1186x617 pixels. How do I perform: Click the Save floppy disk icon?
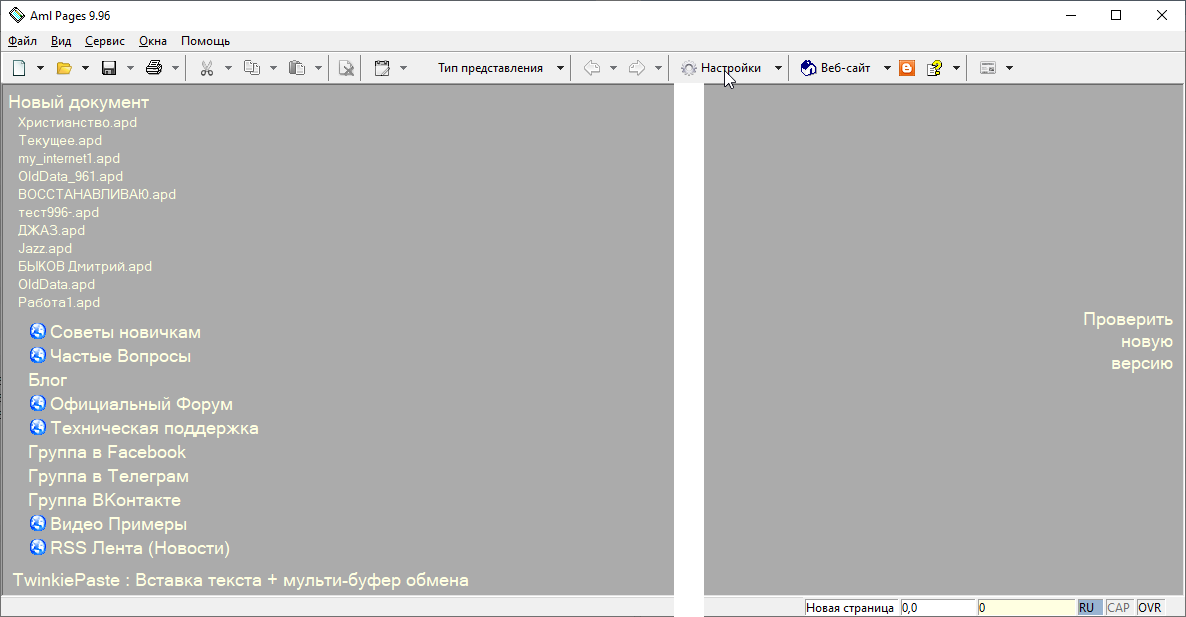point(109,68)
